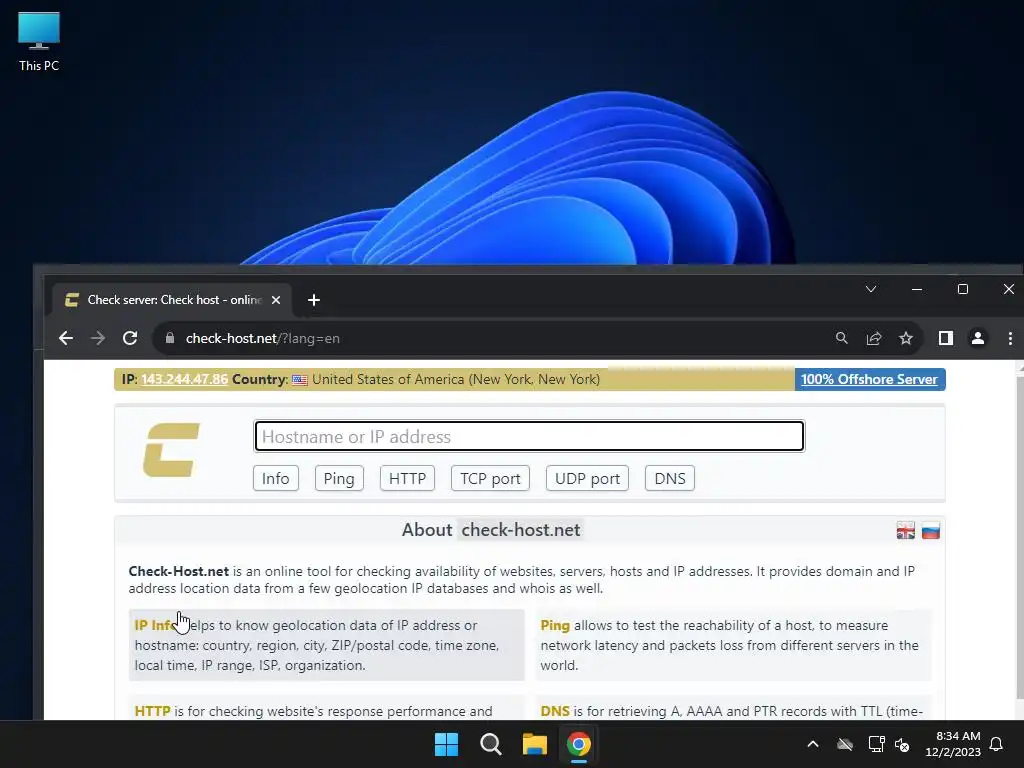Image resolution: width=1024 pixels, height=768 pixels.
Task: Select the Check server: Check host tab
Action: [x=172, y=300]
